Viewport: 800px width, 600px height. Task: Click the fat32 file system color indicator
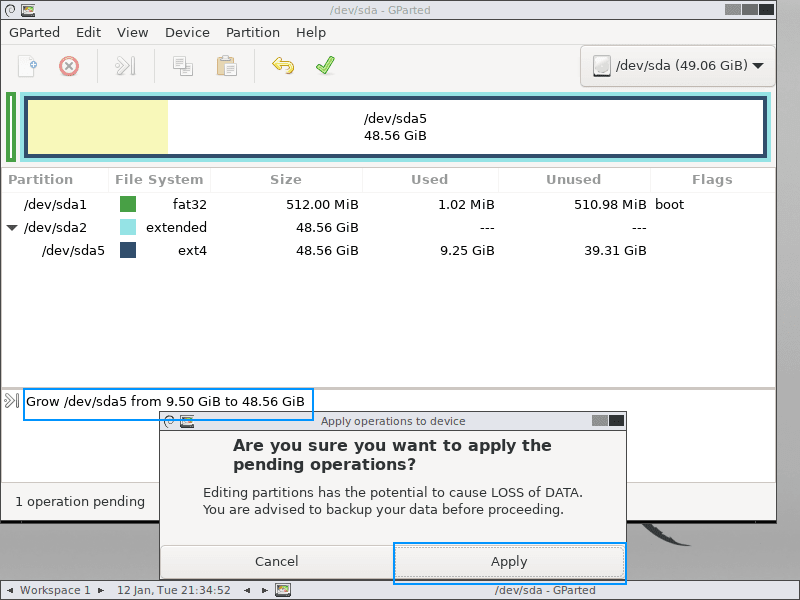click(127, 204)
